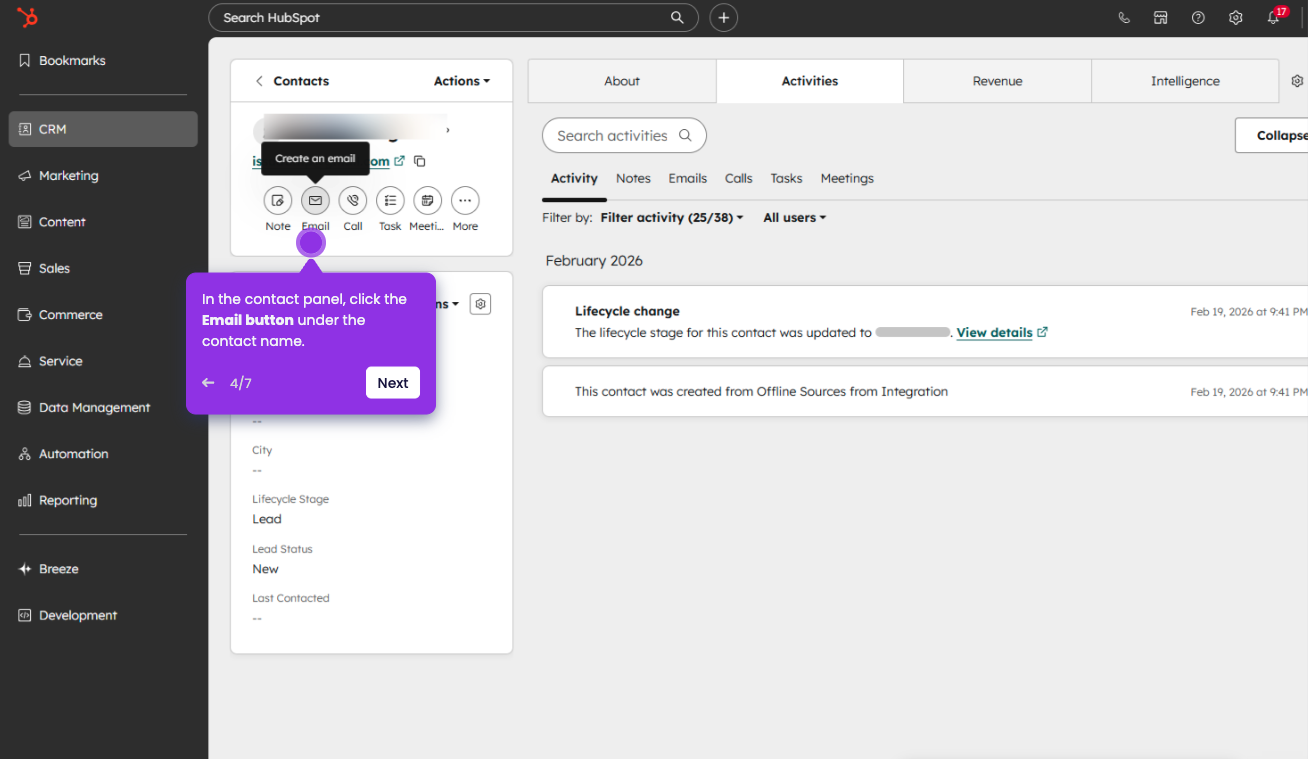This screenshot has height=759, width=1308.
Task: Open the Data Management sidebar section
Action: click(103, 408)
